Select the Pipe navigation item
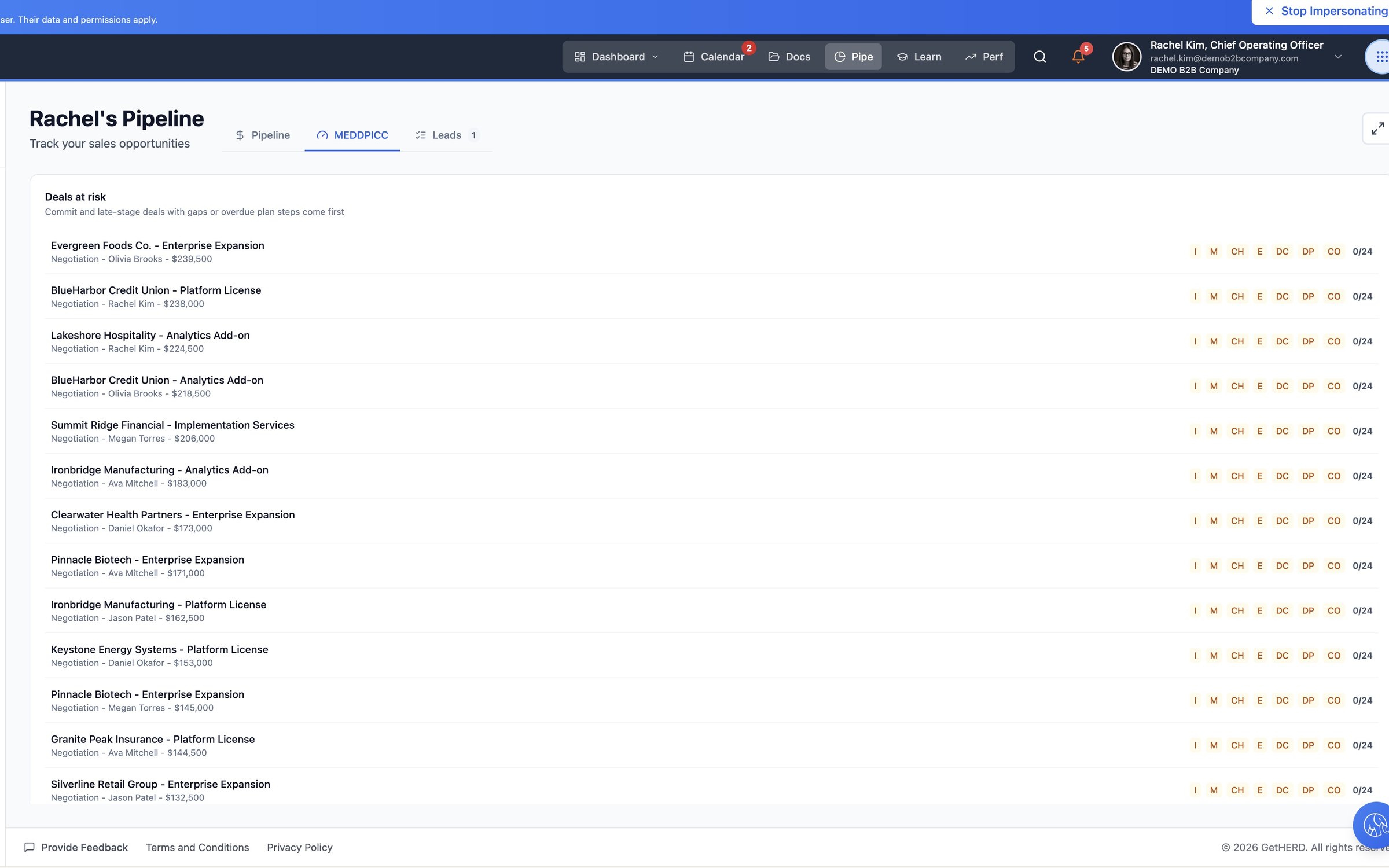The height and width of the screenshot is (868, 1389). (853, 57)
